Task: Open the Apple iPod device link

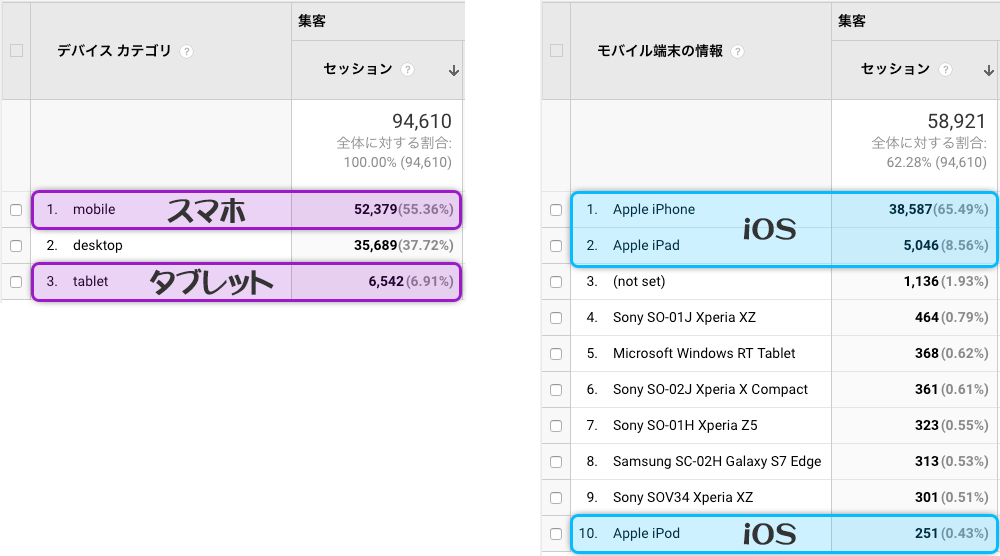Action: (646, 533)
